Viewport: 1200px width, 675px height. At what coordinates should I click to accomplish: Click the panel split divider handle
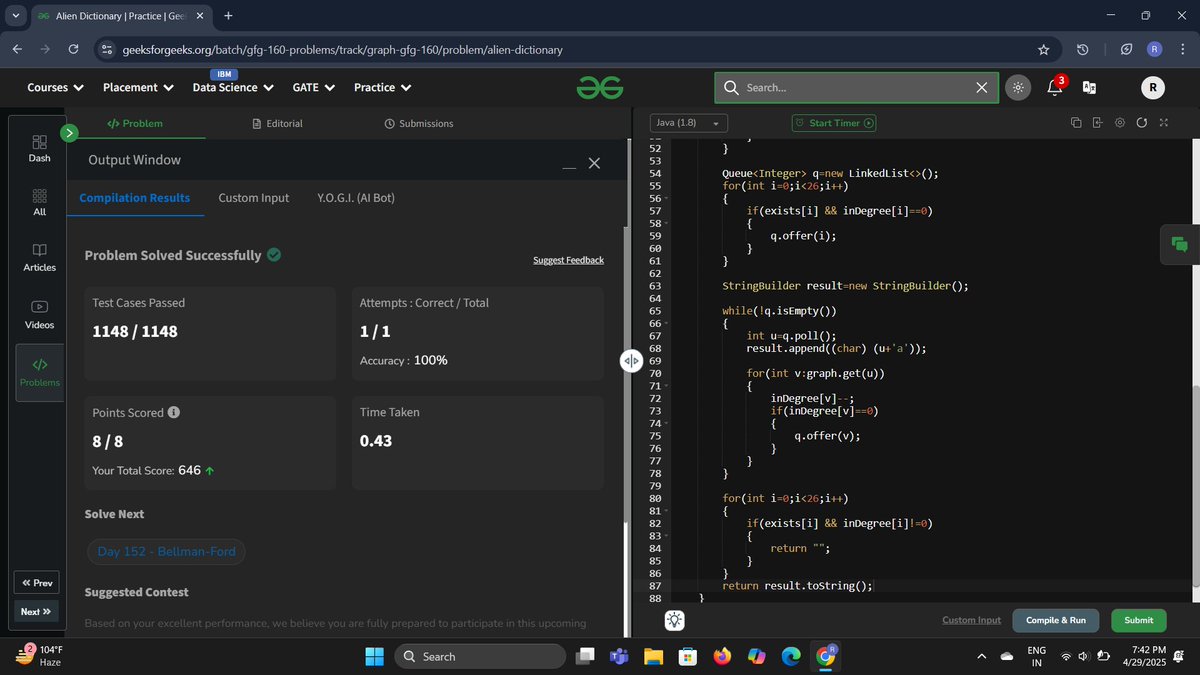[x=630, y=361]
